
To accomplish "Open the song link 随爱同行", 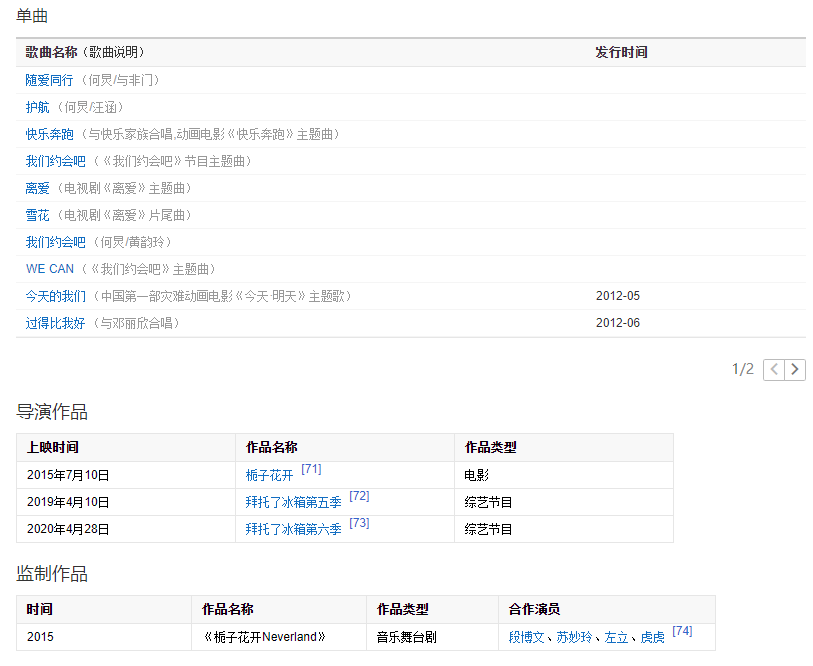I will pyautogui.click(x=50, y=80).
